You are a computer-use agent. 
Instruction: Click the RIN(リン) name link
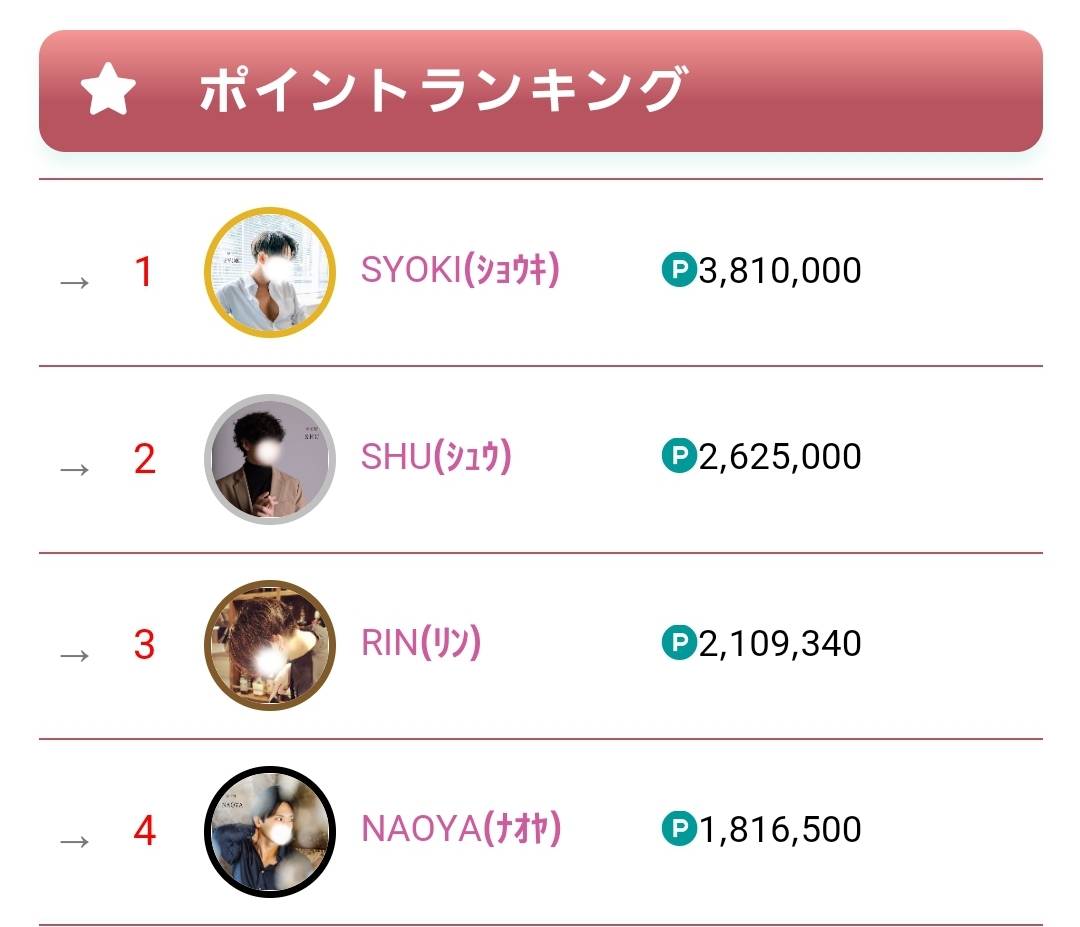[421, 643]
